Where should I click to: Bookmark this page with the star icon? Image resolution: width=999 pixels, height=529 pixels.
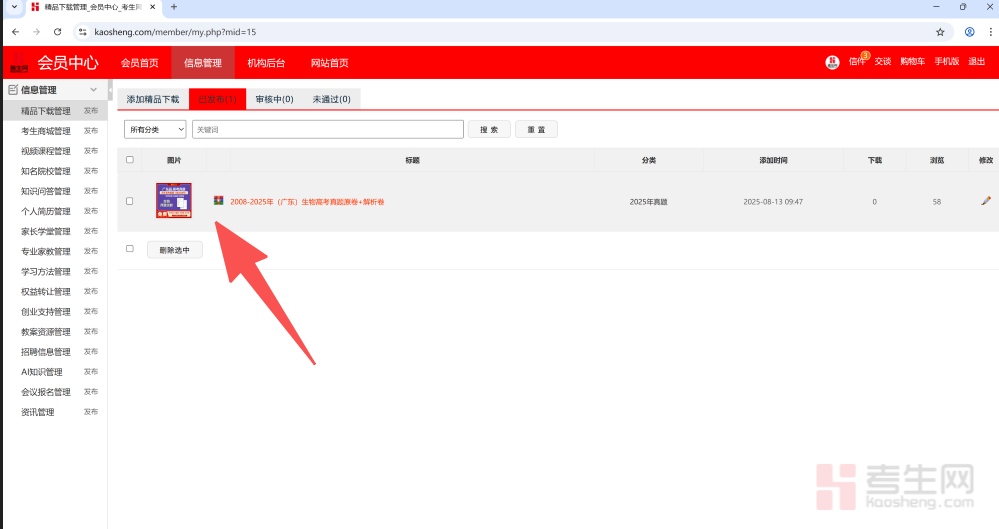[x=940, y=32]
